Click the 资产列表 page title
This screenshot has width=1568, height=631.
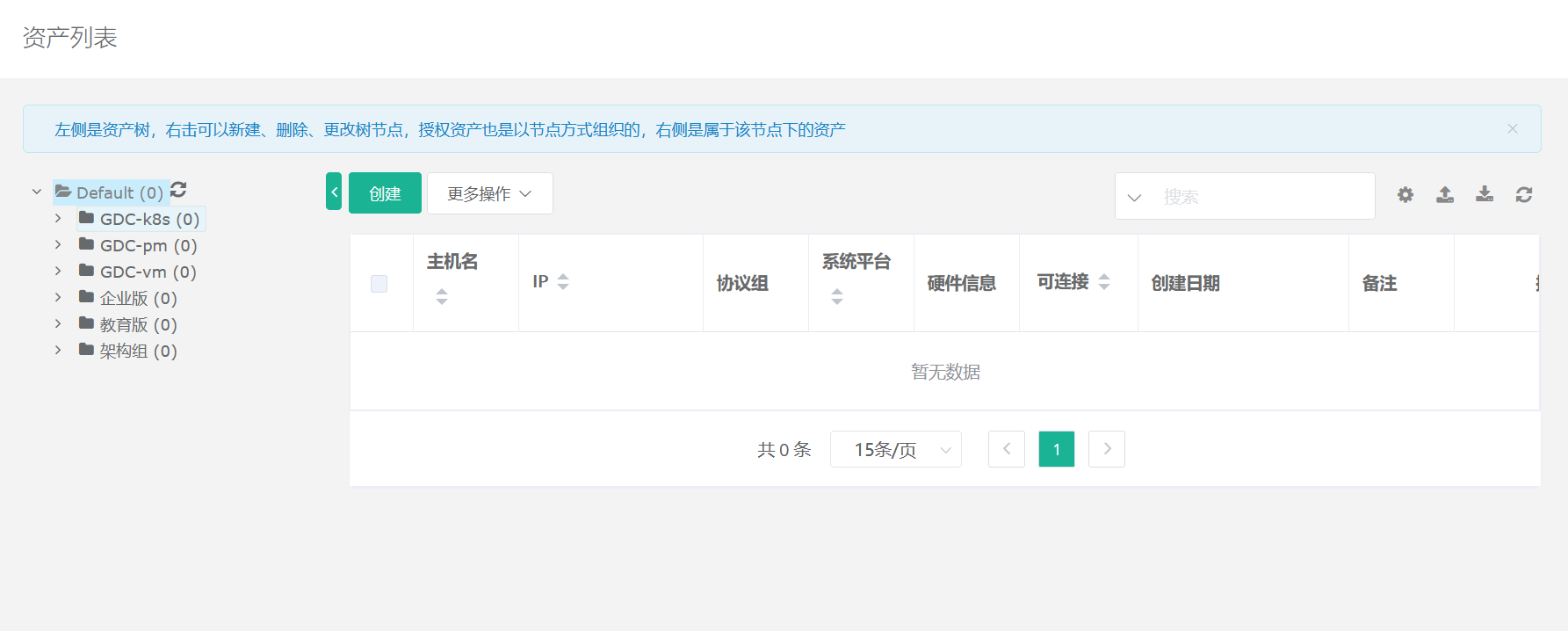click(69, 38)
